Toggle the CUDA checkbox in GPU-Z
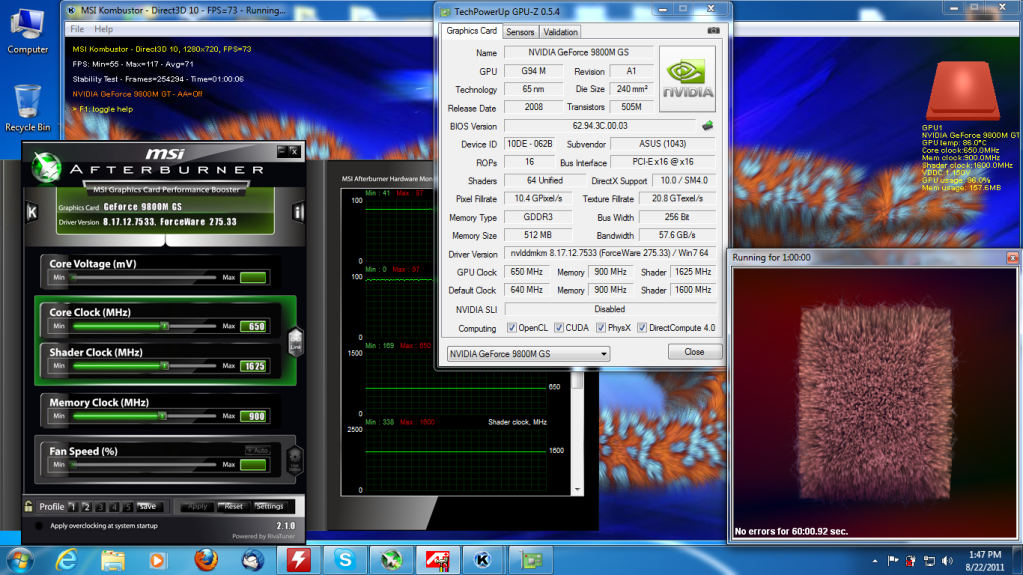Image resolution: width=1023 pixels, height=575 pixels. [558, 328]
